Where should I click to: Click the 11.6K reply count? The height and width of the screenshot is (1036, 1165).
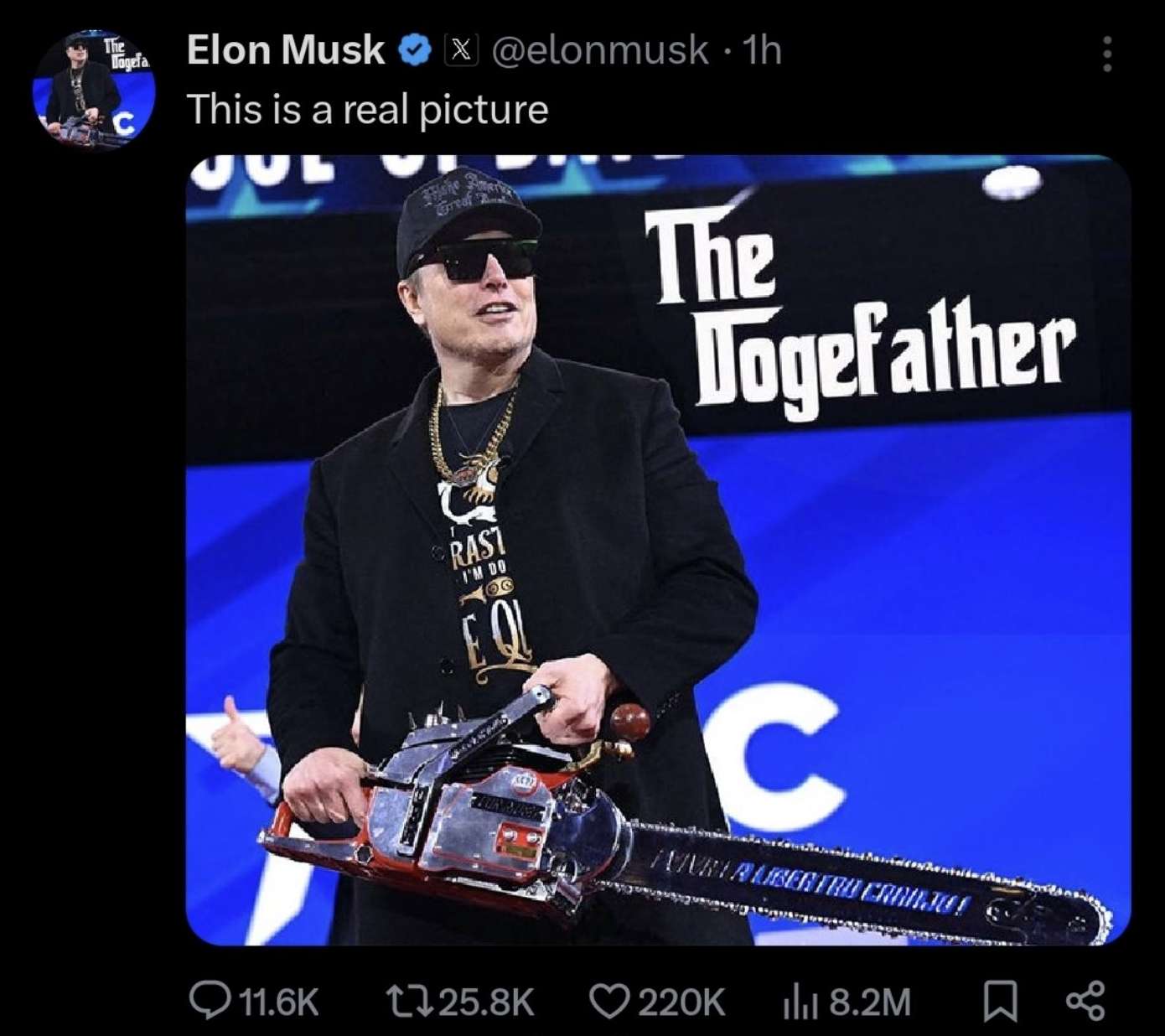coord(279,1002)
